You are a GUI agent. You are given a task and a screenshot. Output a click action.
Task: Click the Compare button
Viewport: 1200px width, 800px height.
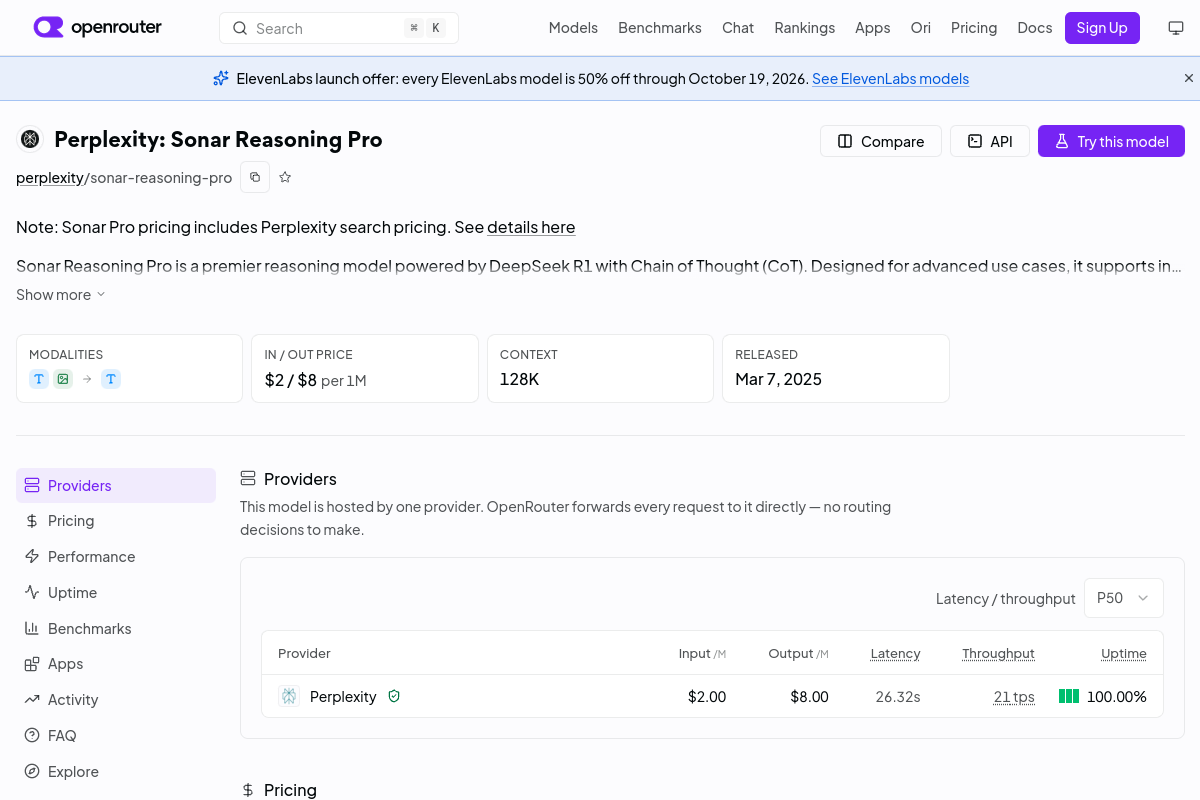point(881,141)
